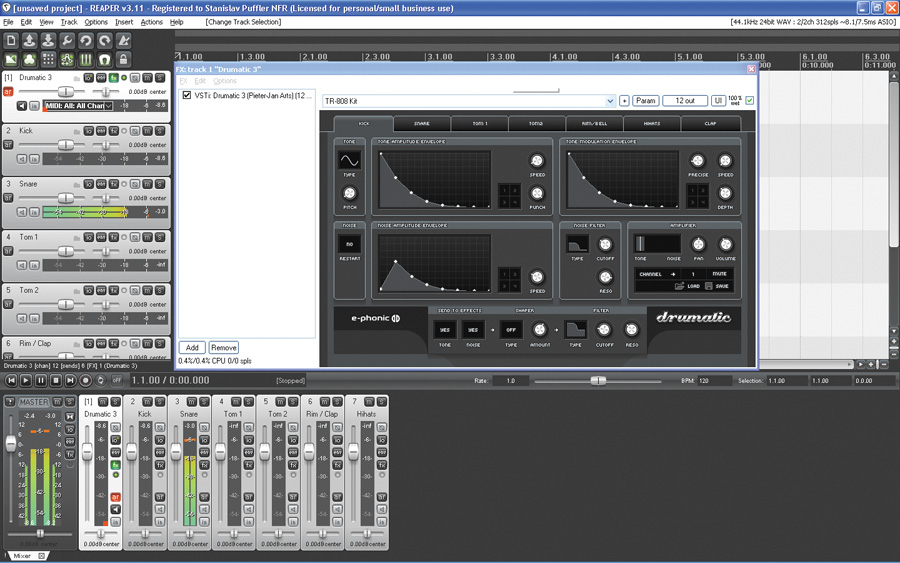Switch to Hihats tab in Drumatic
This screenshot has height=563, width=900.
(x=651, y=123)
